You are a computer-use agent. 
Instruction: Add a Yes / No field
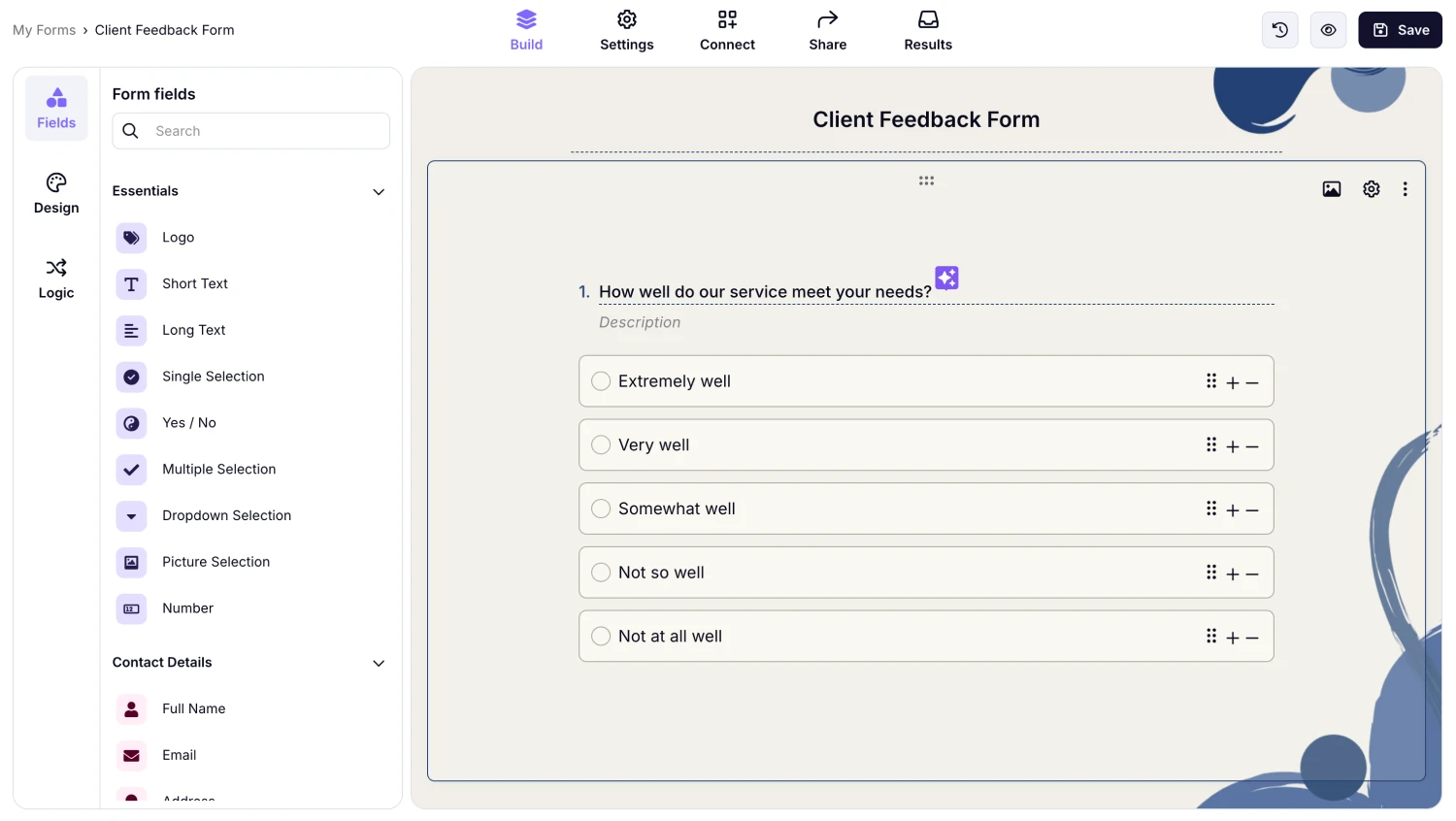coord(188,423)
